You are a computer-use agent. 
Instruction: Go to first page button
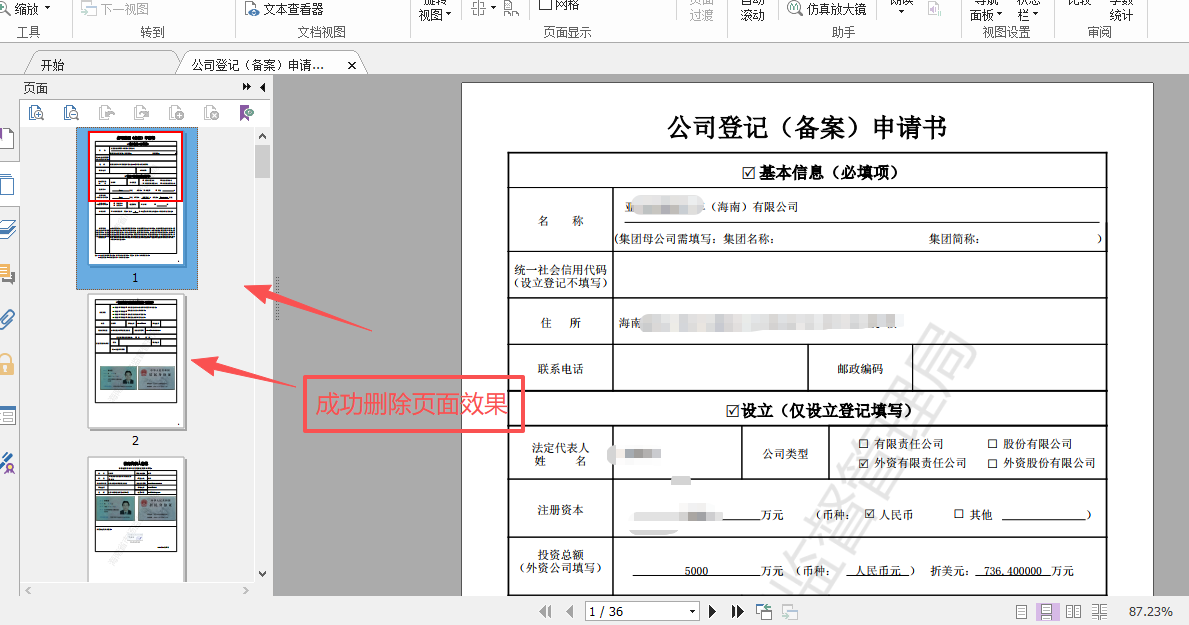(545, 611)
